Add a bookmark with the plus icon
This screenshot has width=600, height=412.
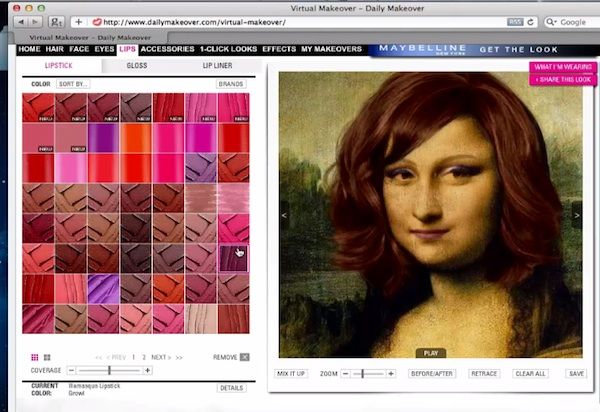pos(78,22)
